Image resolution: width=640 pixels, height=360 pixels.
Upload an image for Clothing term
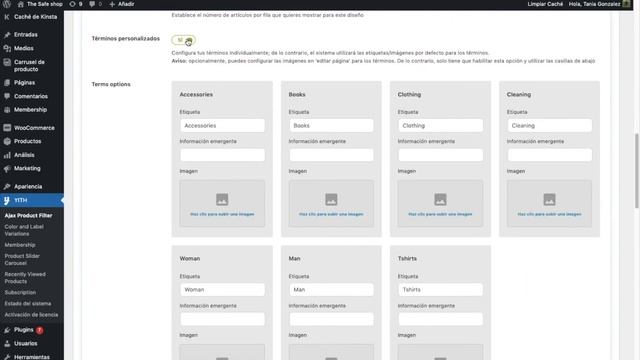[x=440, y=203]
